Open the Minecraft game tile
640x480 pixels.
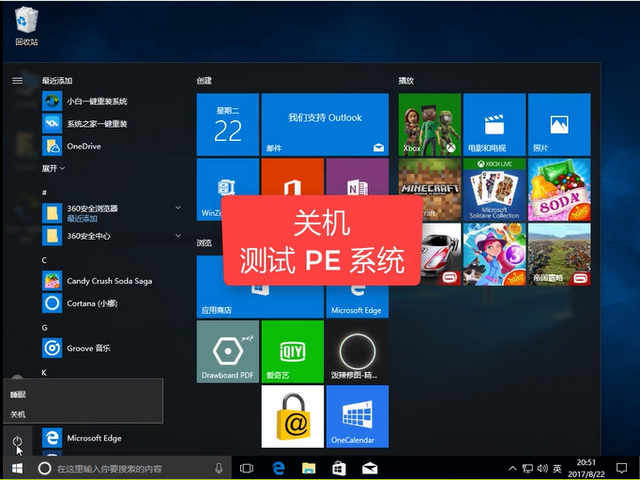429,188
